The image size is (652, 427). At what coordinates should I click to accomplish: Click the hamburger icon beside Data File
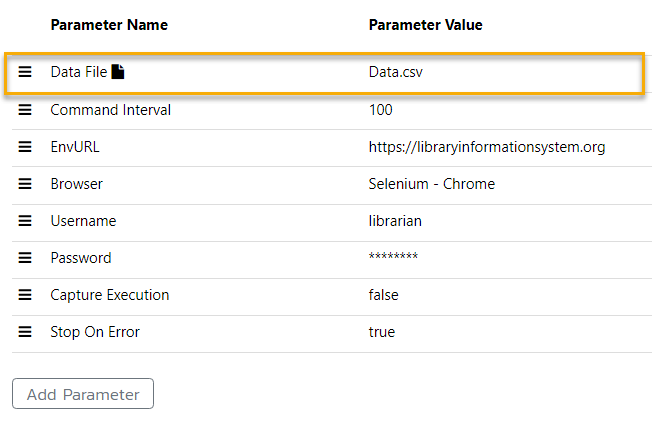(x=25, y=73)
